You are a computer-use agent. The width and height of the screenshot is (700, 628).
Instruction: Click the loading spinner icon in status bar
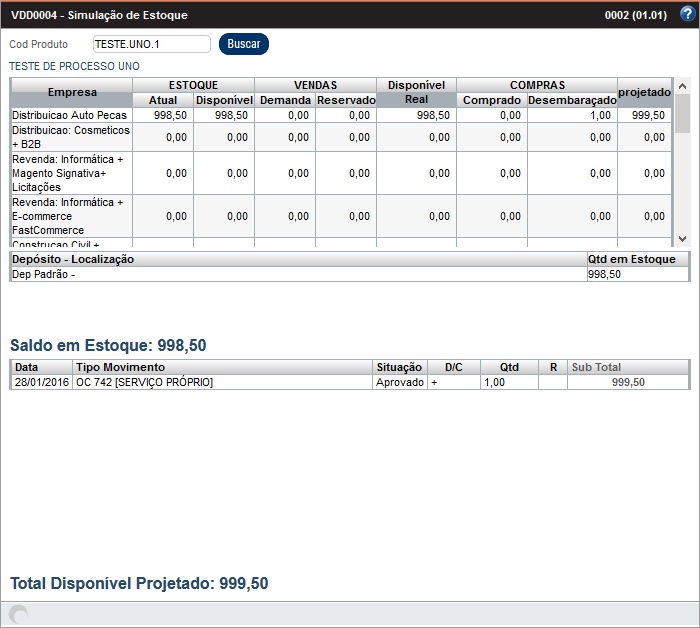pos(18,615)
